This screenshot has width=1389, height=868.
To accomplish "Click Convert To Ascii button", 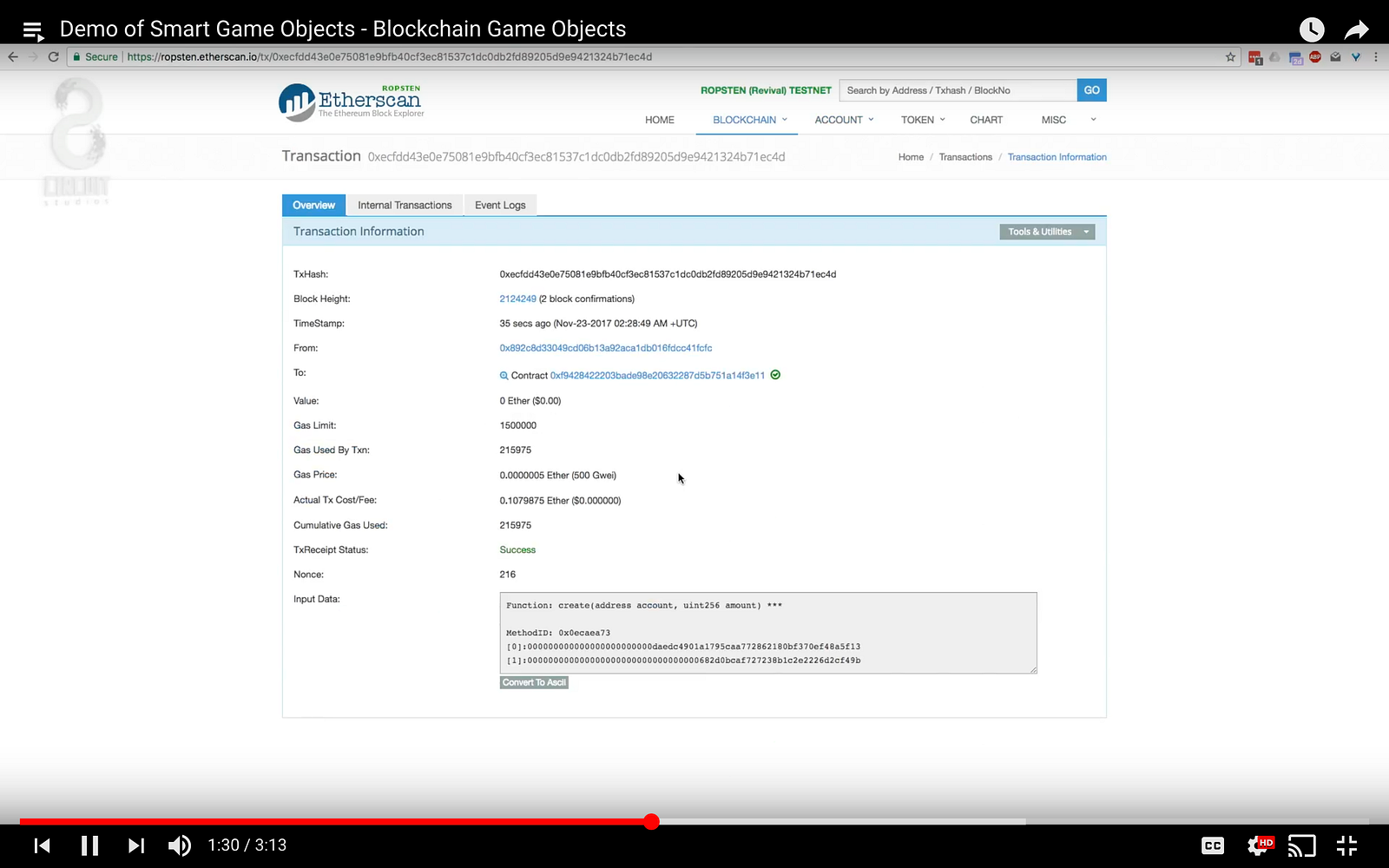I will [x=534, y=682].
